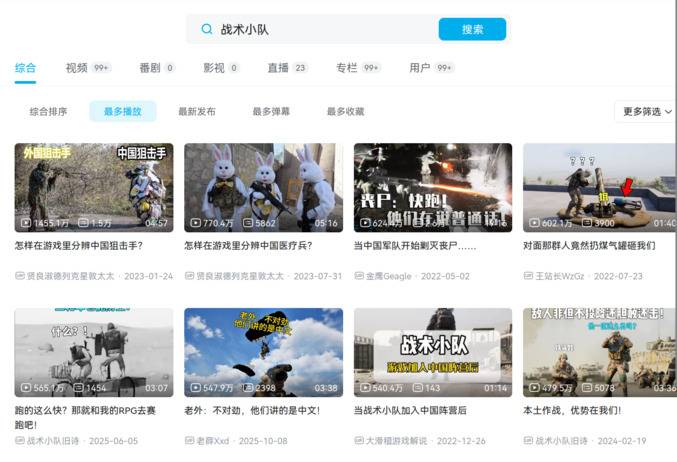Screen dimensions: 677x462
Task: Open title 当战术小队加入中国阵营后
Action: coord(410,411)
